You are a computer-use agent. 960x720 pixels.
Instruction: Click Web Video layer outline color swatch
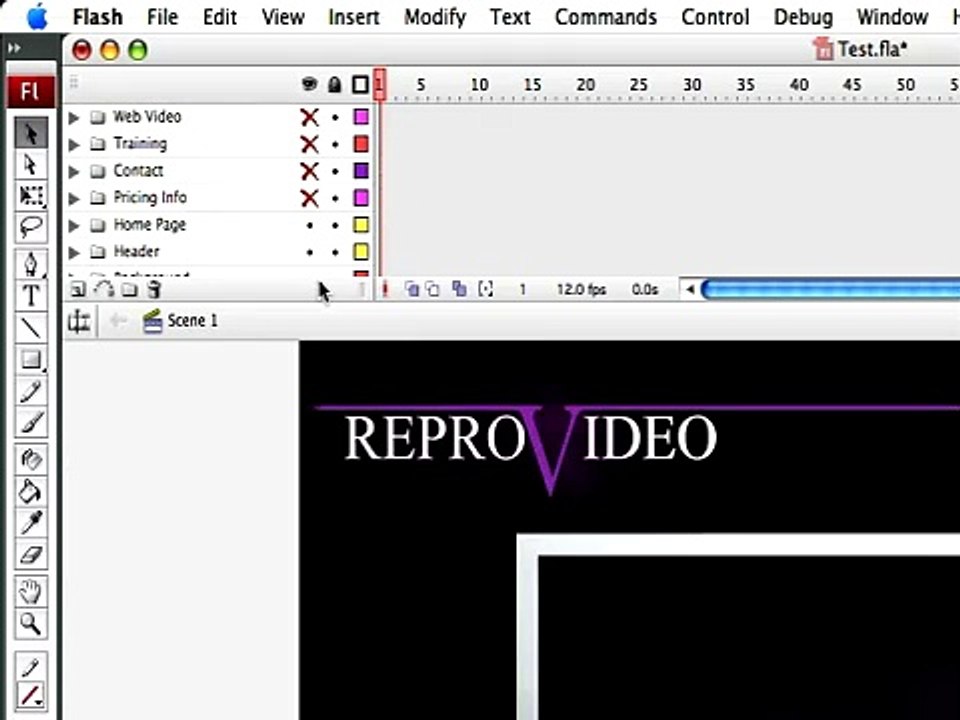pos(361,117)
